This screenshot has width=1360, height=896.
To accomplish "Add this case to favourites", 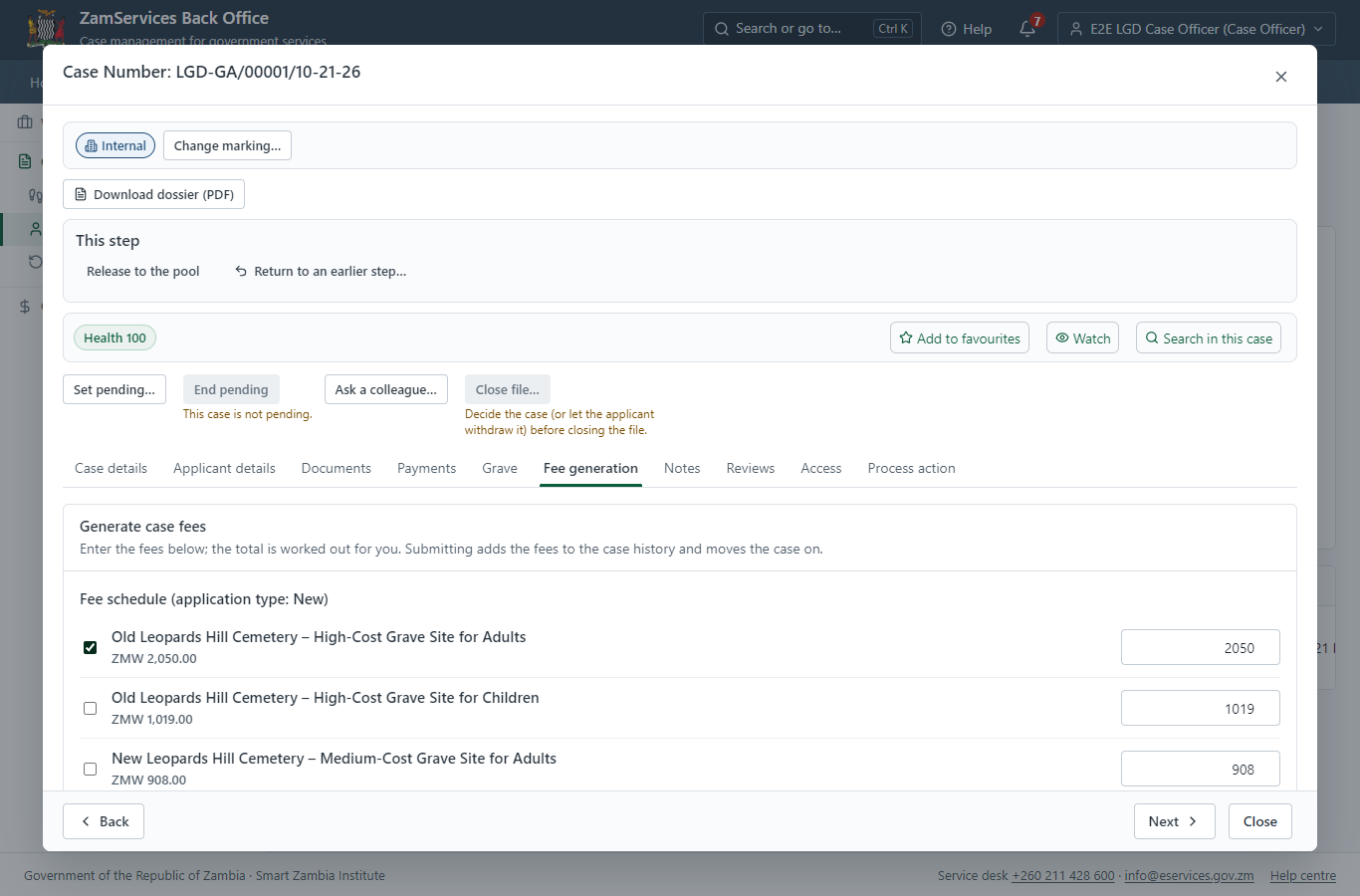I will [x=960, y=338].
